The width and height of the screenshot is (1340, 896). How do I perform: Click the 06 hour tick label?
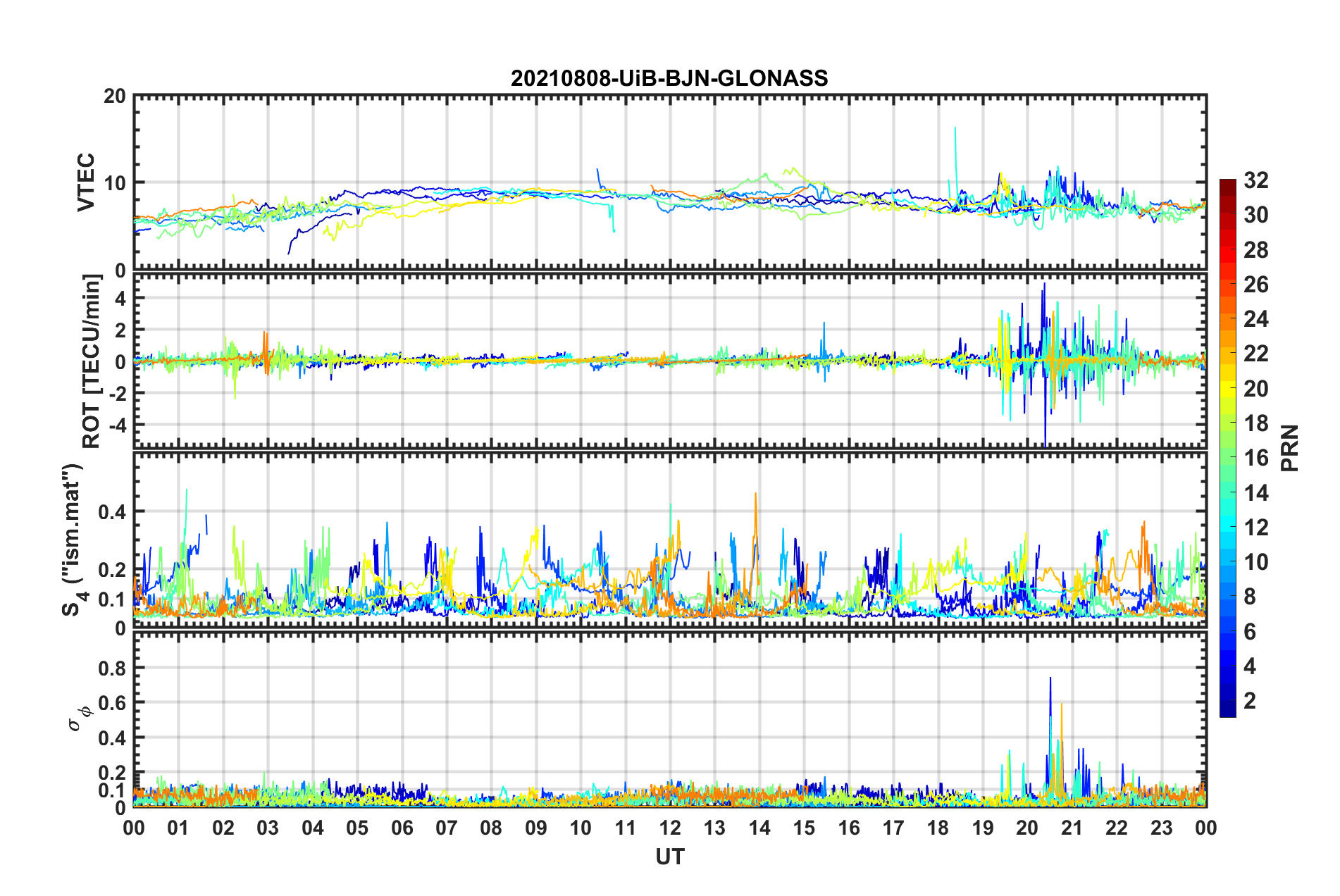click(x=402, y=828)
